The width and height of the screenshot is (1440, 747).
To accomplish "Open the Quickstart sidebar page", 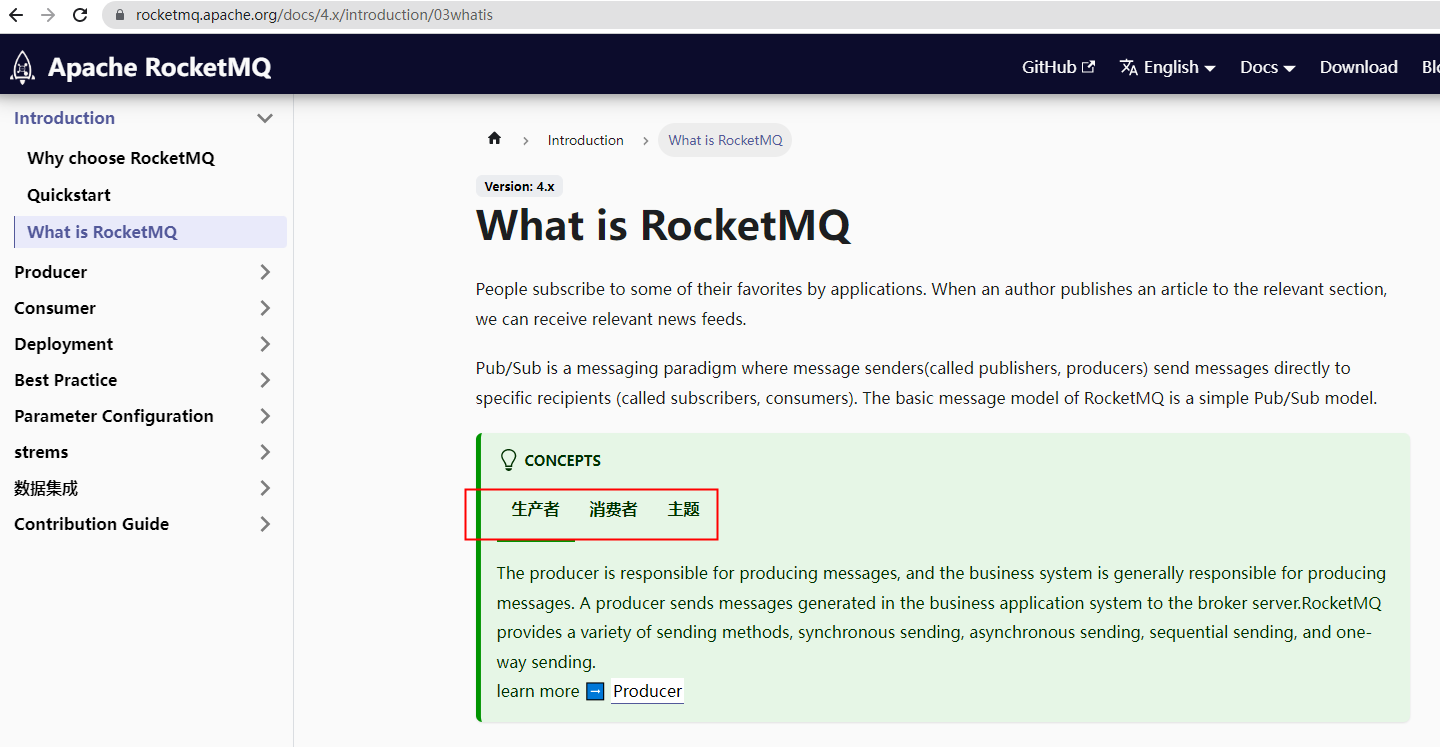I will pyautogui.click(x=69, y=195).
